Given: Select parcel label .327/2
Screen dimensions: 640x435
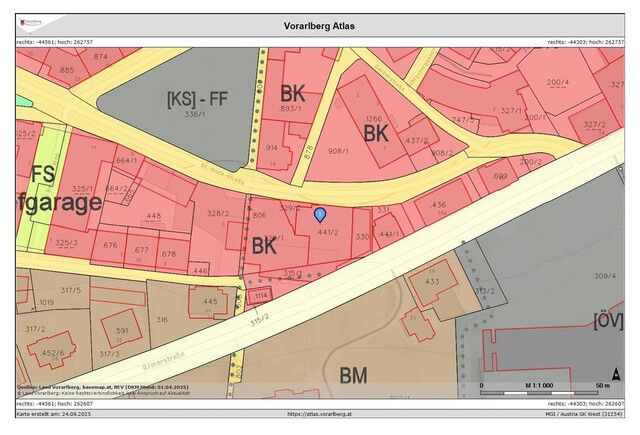Looking at the screenshot, I should (594, 124).
